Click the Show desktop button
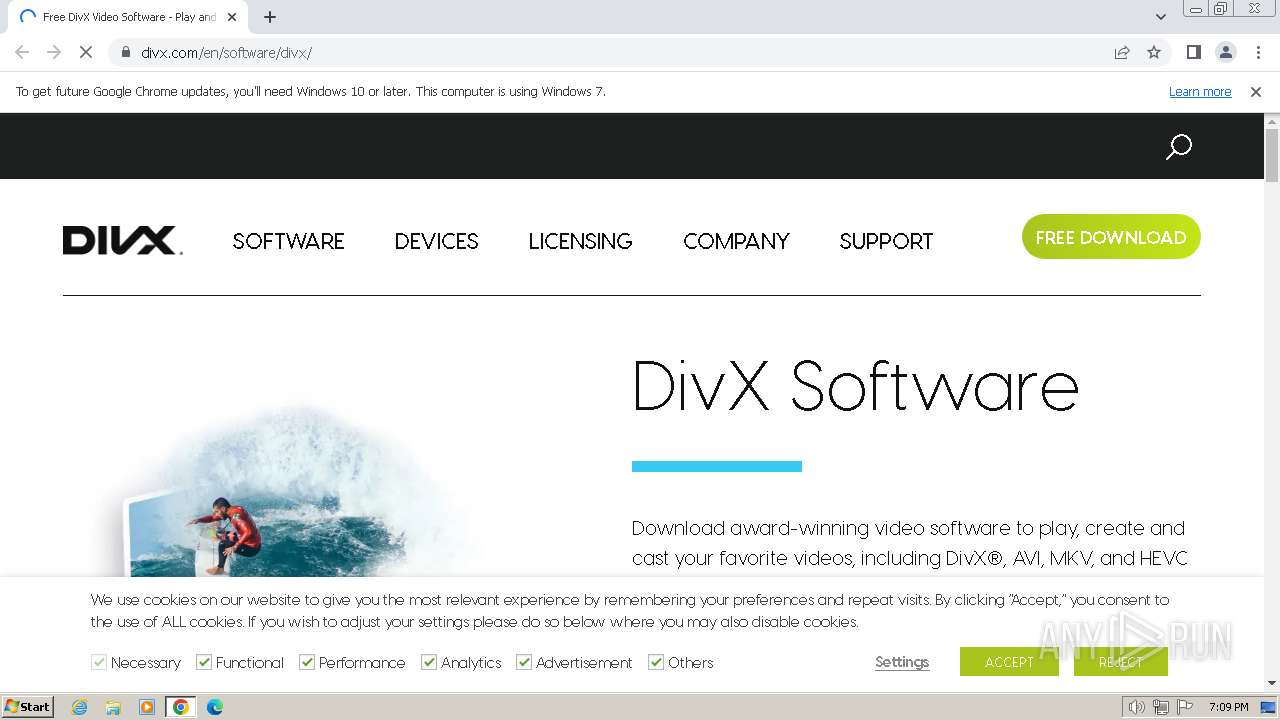 [1270, 707]
